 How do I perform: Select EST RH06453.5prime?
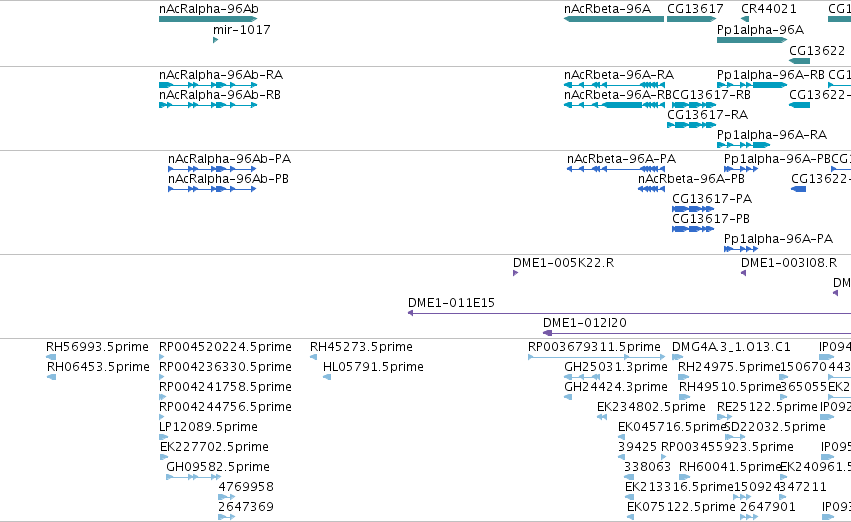point(52,377)
